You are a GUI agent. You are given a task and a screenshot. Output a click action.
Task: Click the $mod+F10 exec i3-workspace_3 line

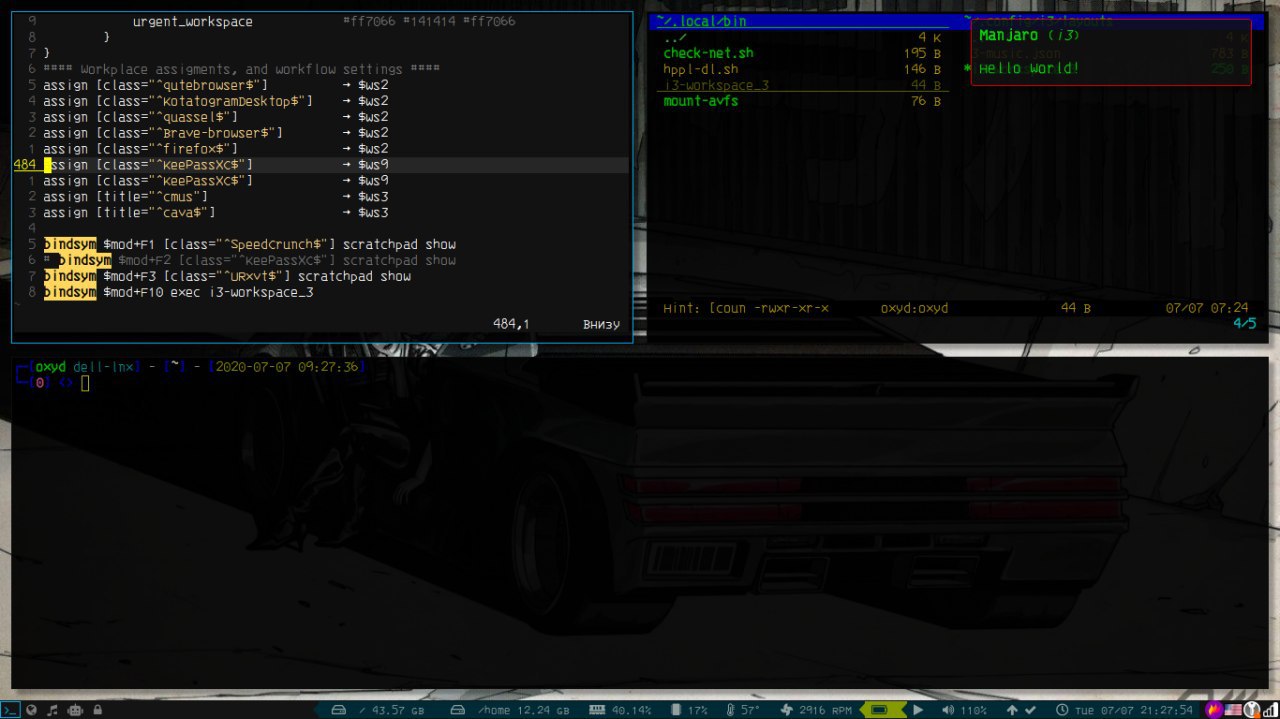click(178, 293)
